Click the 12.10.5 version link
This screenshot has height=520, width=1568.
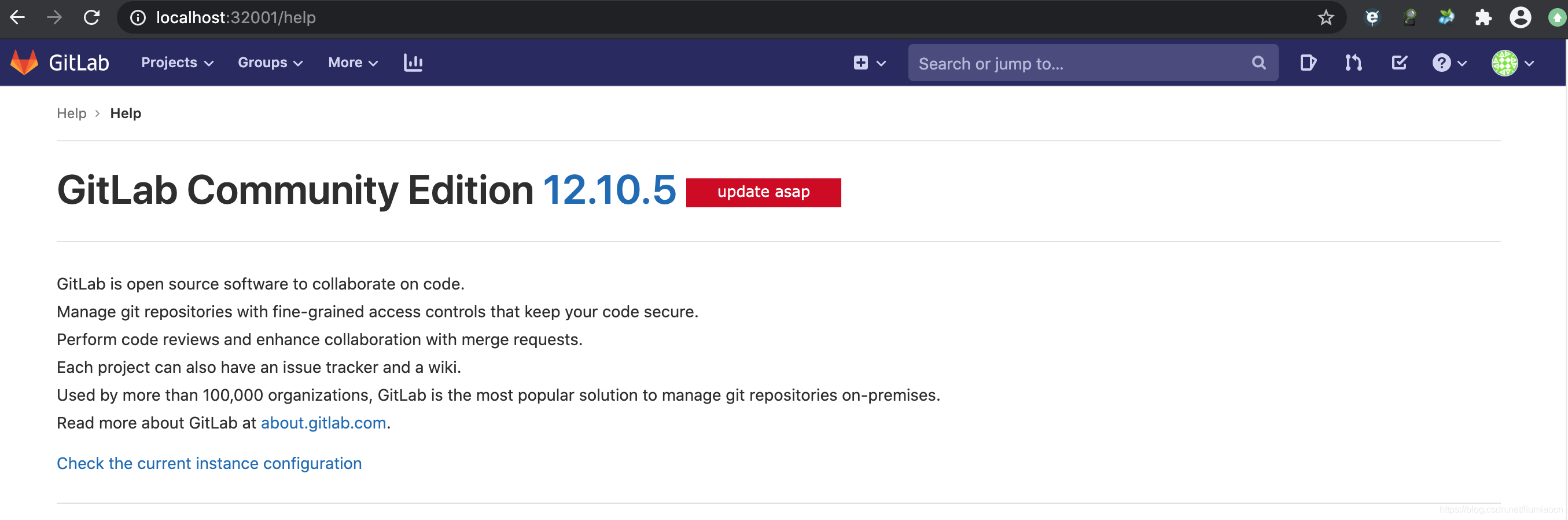click(x=609, y=190)
